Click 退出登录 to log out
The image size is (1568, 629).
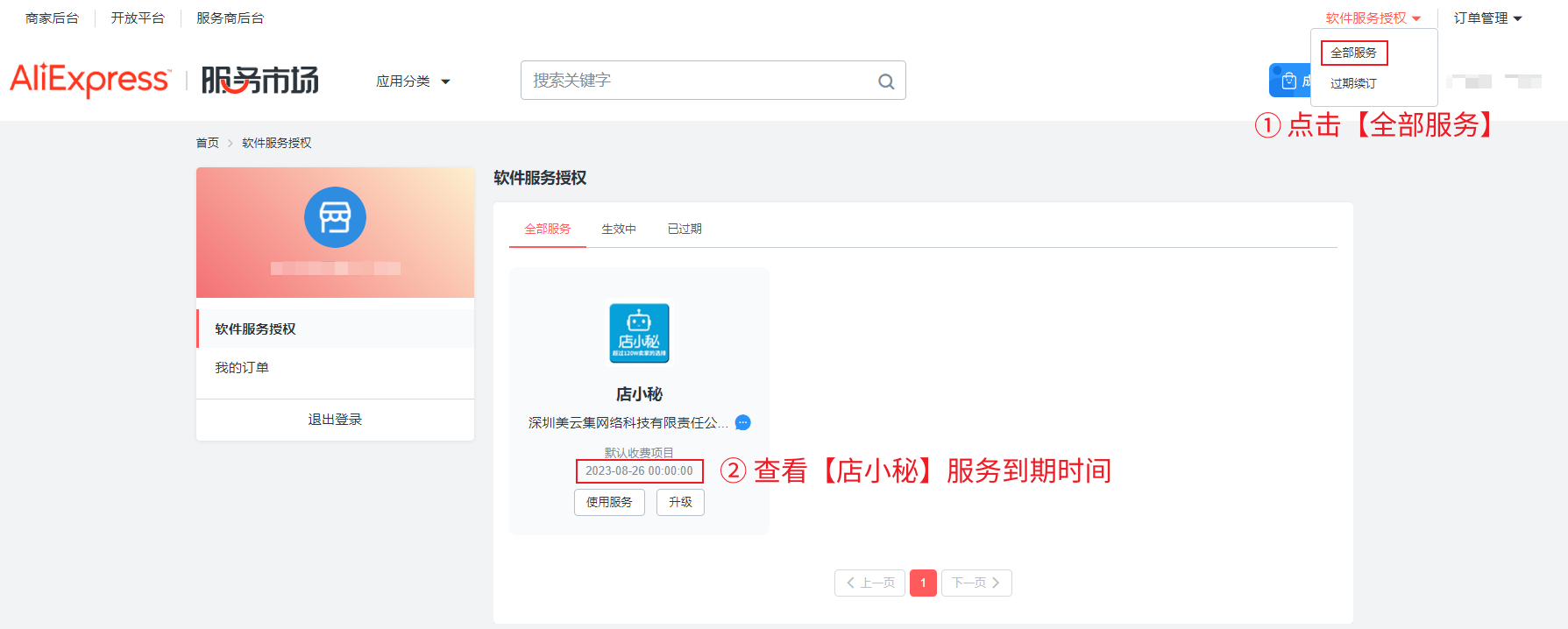(335, 420)
